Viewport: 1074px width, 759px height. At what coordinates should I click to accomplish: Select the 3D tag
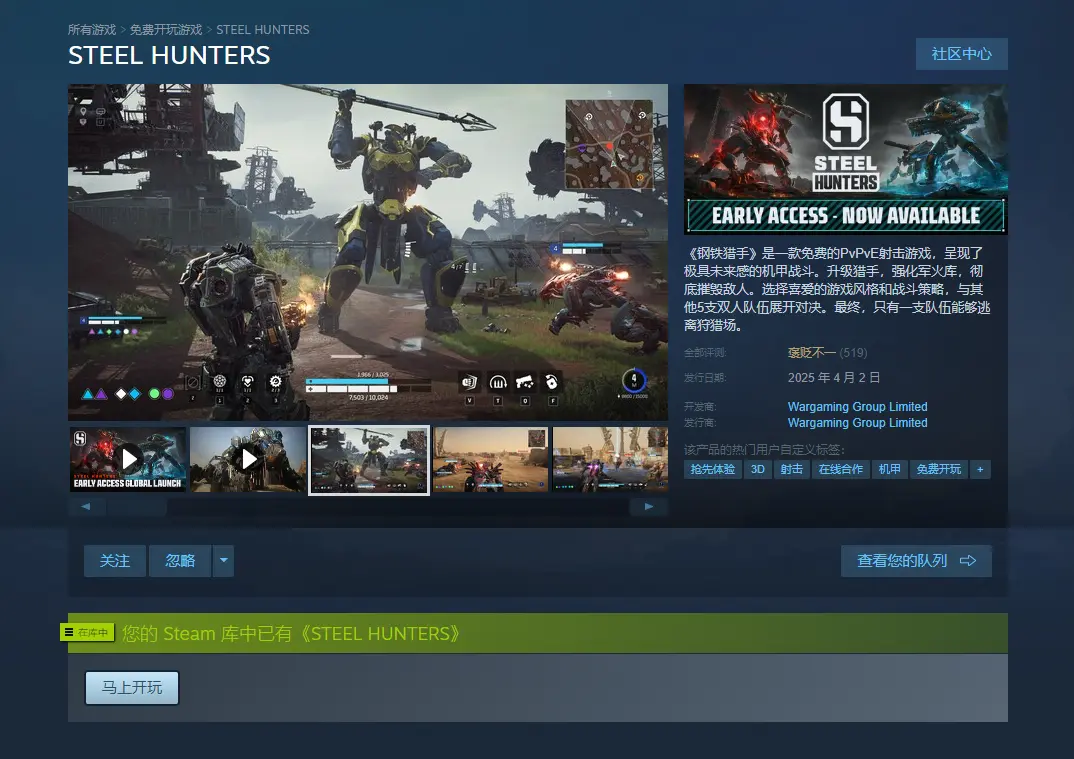(758, 469)
